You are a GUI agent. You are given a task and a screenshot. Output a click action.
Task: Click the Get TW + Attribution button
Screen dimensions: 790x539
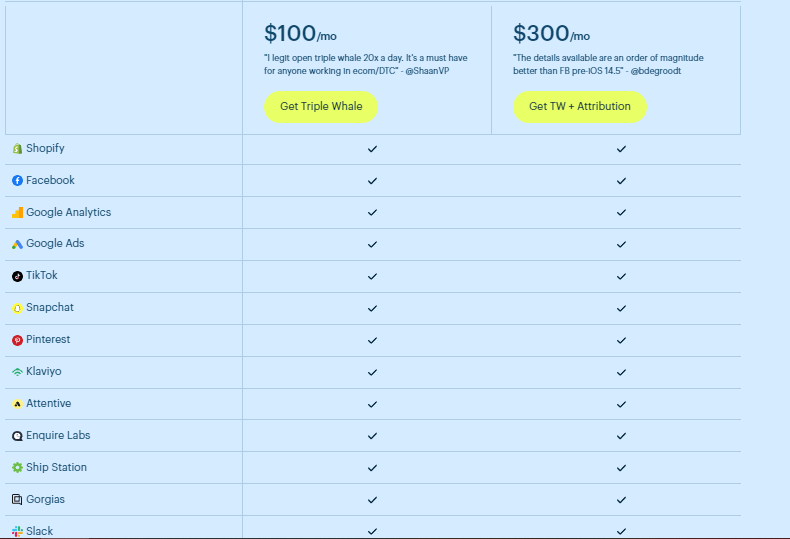pos(580,107)
